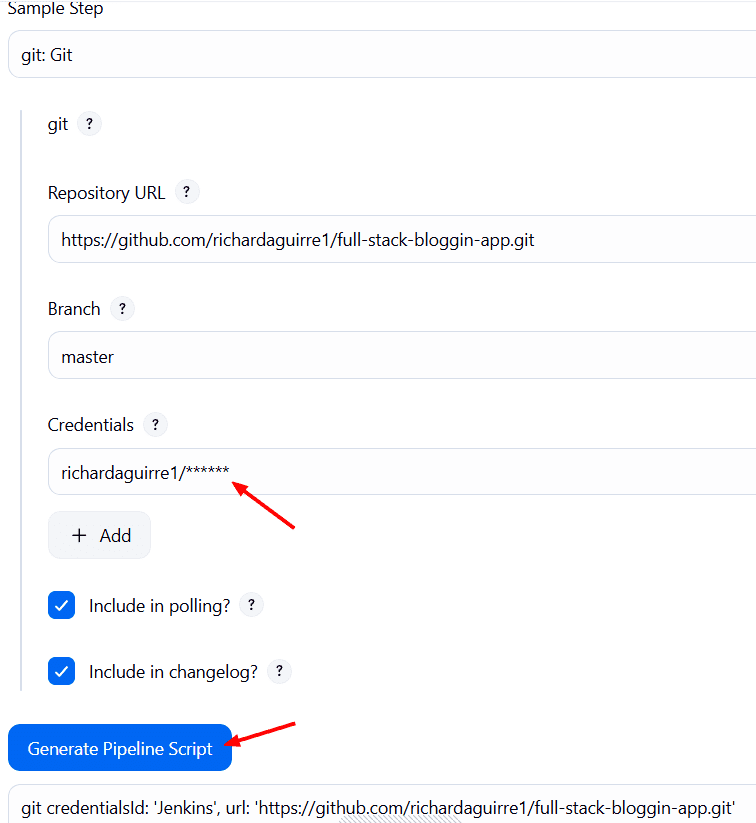
Task: Show help for Repository URL
Action: click(x=186, y=192)
